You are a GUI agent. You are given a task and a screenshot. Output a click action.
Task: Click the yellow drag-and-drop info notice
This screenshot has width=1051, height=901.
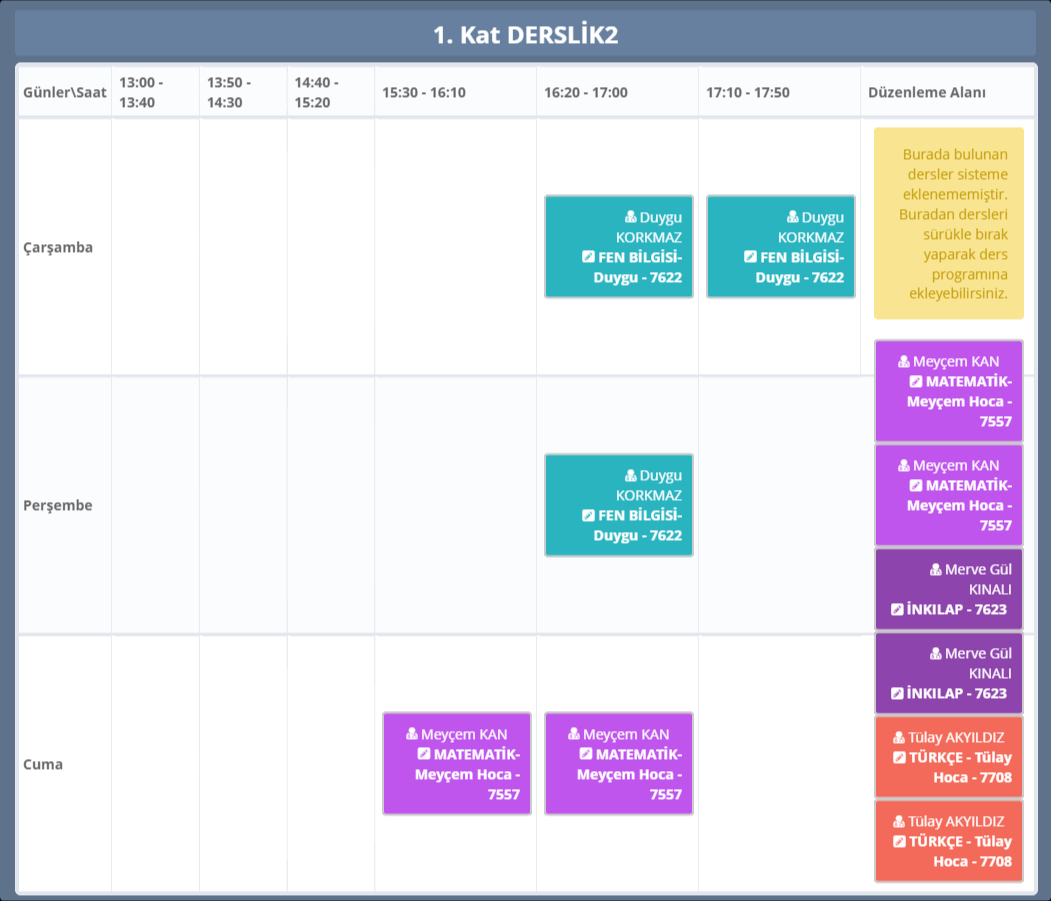tap(948, 223)
